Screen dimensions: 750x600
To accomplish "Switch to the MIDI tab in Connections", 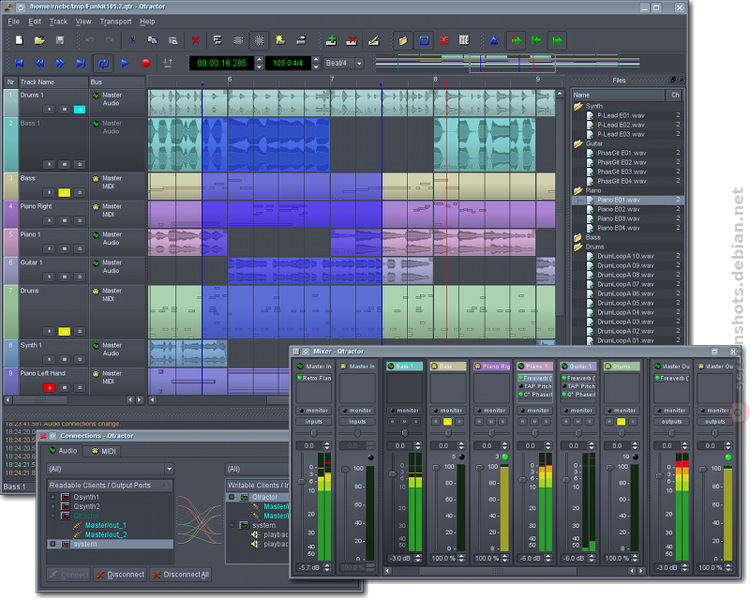I will (x=103, y=451).
